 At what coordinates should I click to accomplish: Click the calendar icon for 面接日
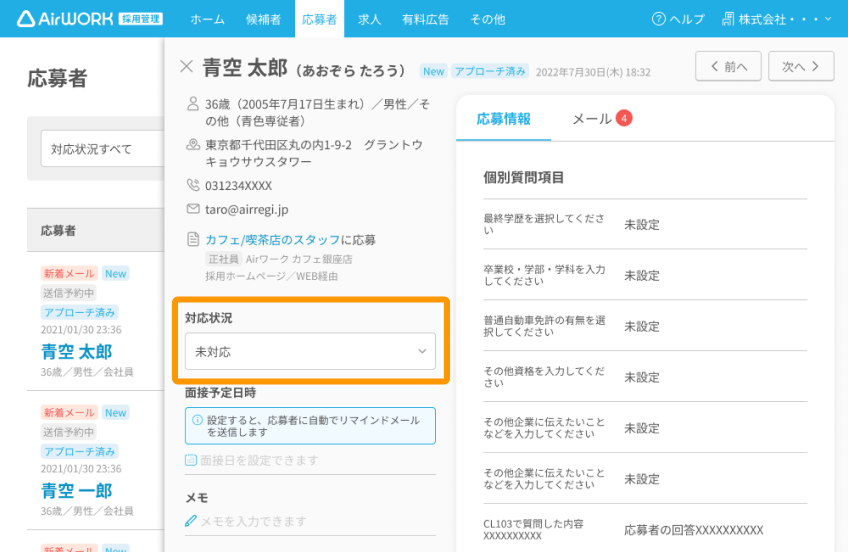pos(190,460)
